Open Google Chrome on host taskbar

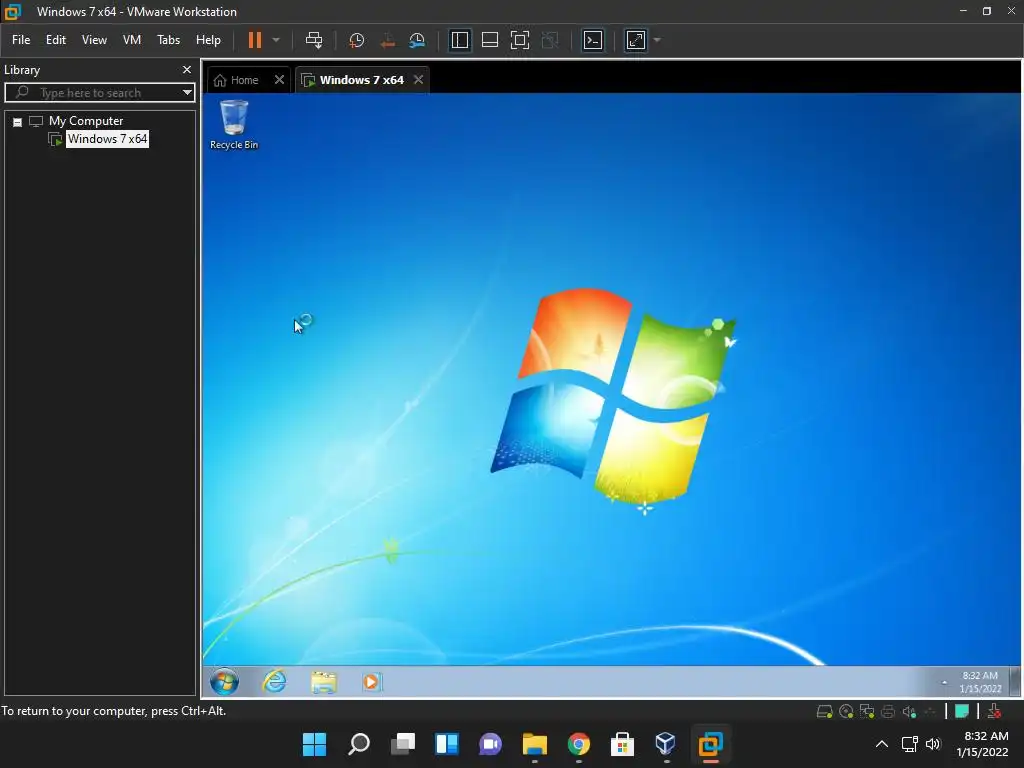tap(579, 743)
